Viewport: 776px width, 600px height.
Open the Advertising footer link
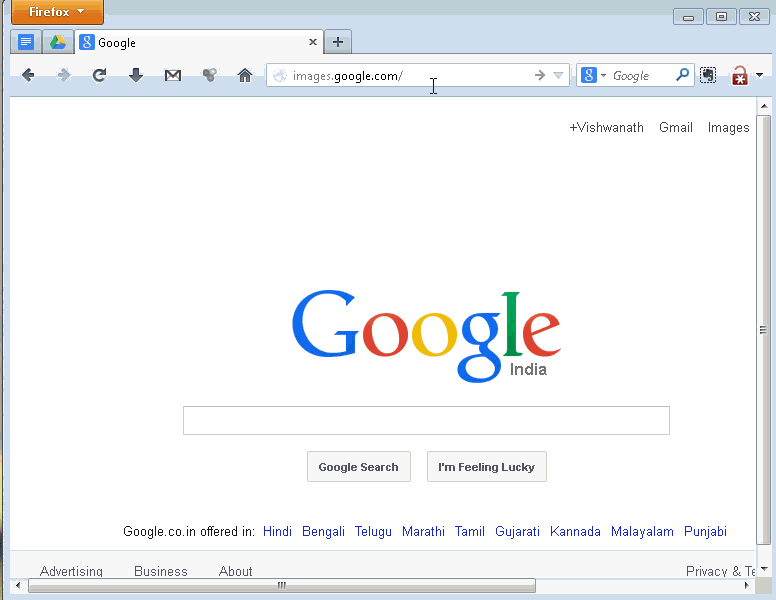(71, 571)
